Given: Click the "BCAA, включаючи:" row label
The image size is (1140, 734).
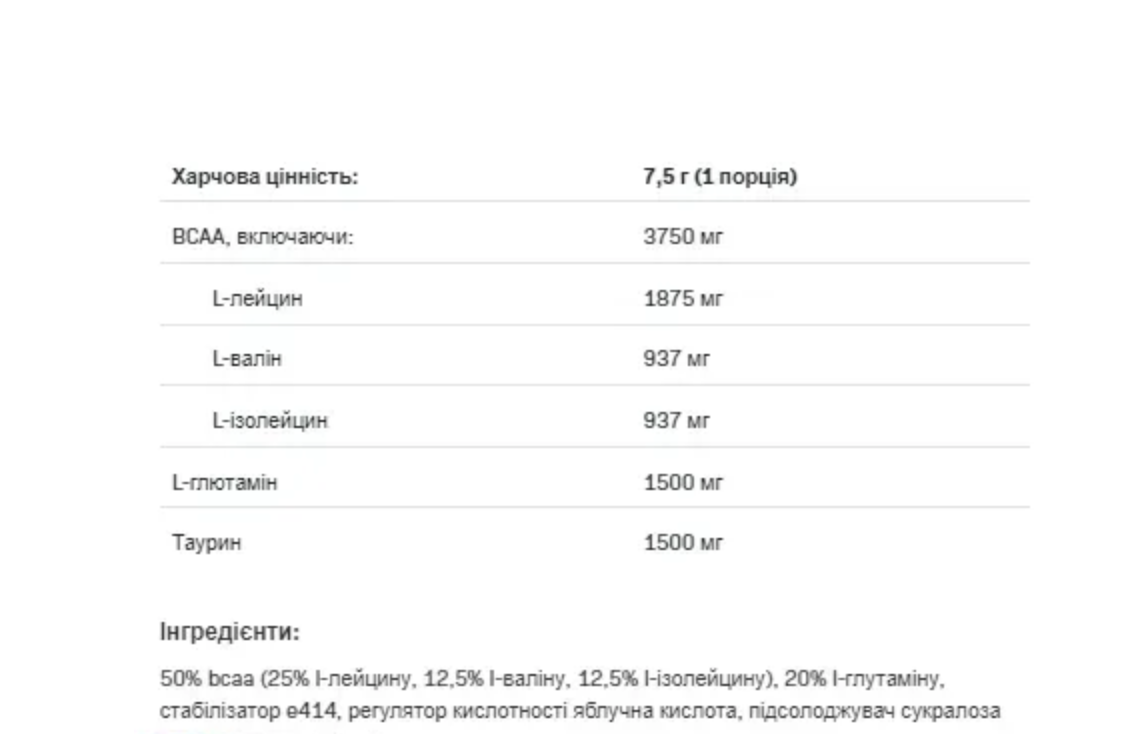Looking at the screenshot, I should 262,237.
